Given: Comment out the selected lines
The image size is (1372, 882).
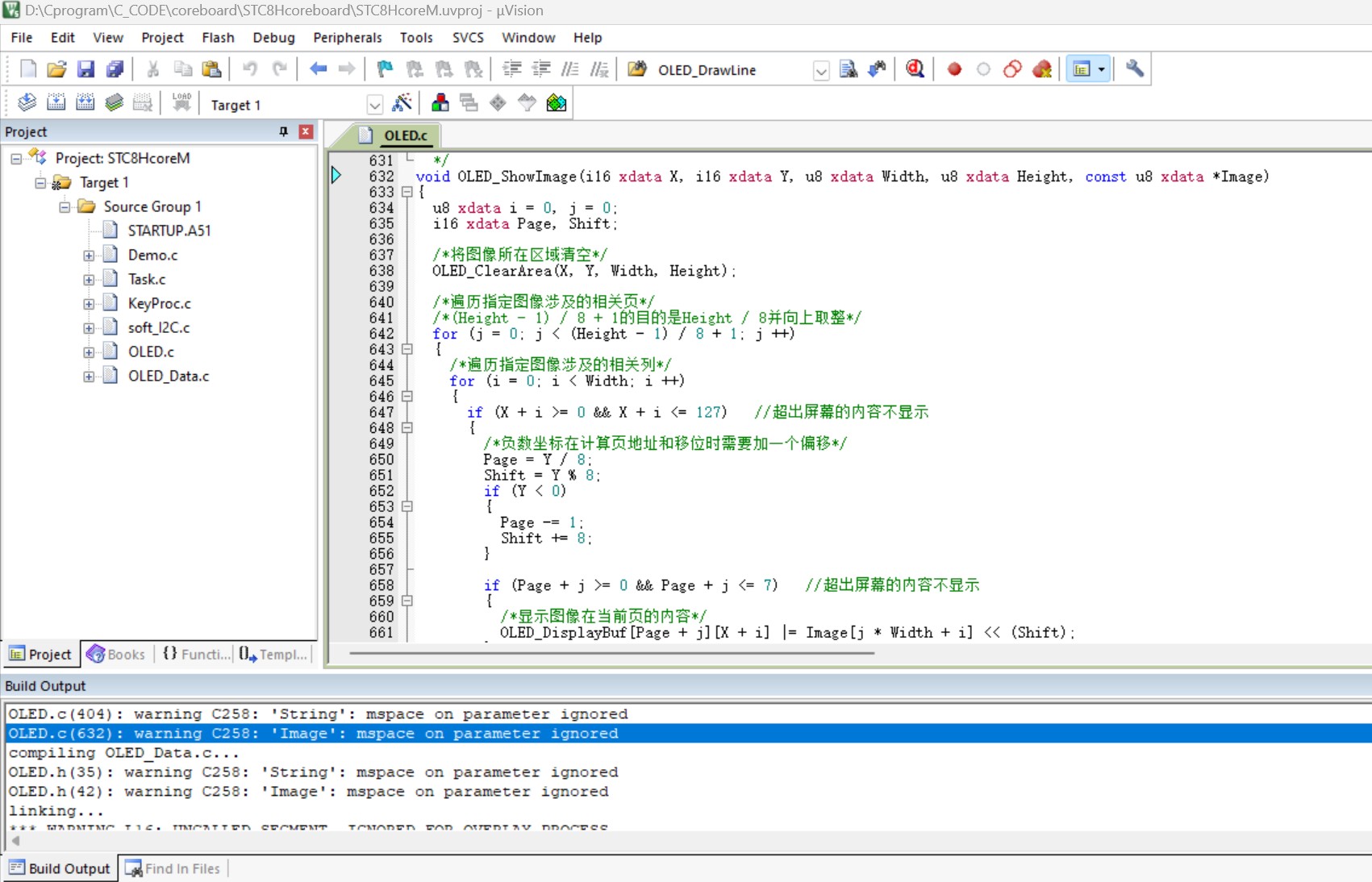Looking at the screenshot, I should click(x=570, y=69).
